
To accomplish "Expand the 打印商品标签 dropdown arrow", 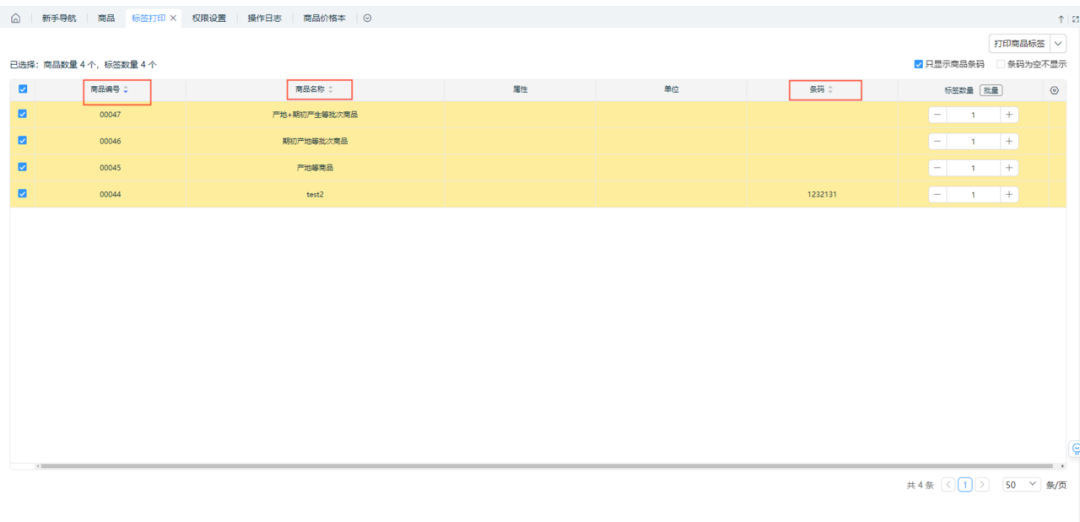I will tap(1058, 43).
